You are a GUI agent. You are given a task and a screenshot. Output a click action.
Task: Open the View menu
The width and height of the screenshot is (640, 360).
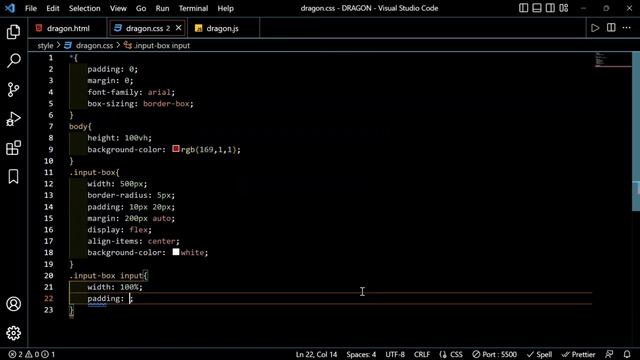pyautogui.click(x=118, y=8)
